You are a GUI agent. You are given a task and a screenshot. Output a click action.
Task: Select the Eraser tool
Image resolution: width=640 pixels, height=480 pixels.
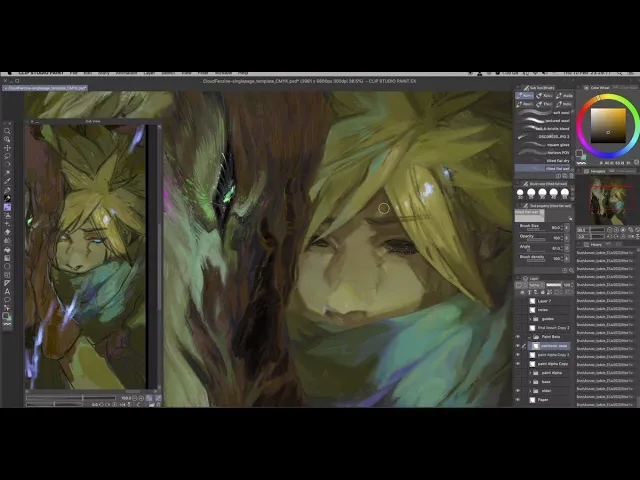pyautogui.click(x=7, y=232)
